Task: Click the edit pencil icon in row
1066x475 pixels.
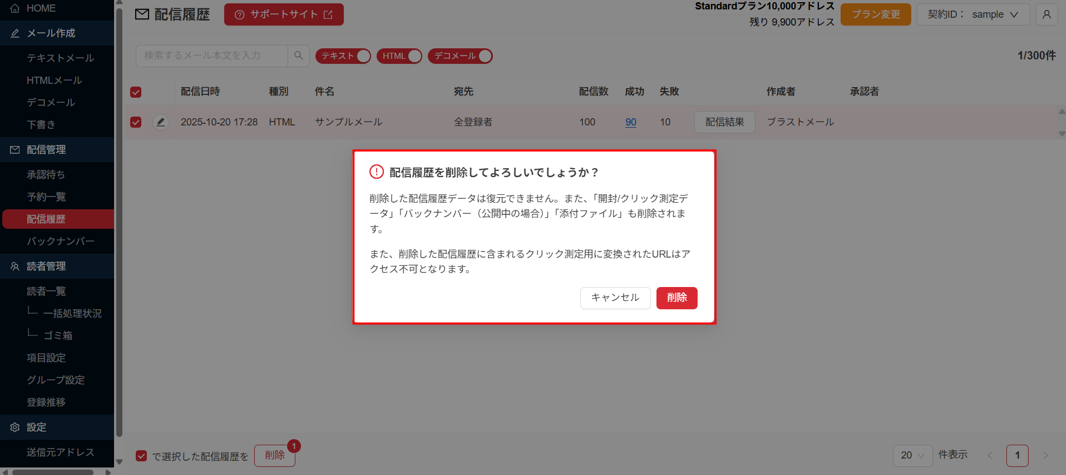Action: coord(160,122)
